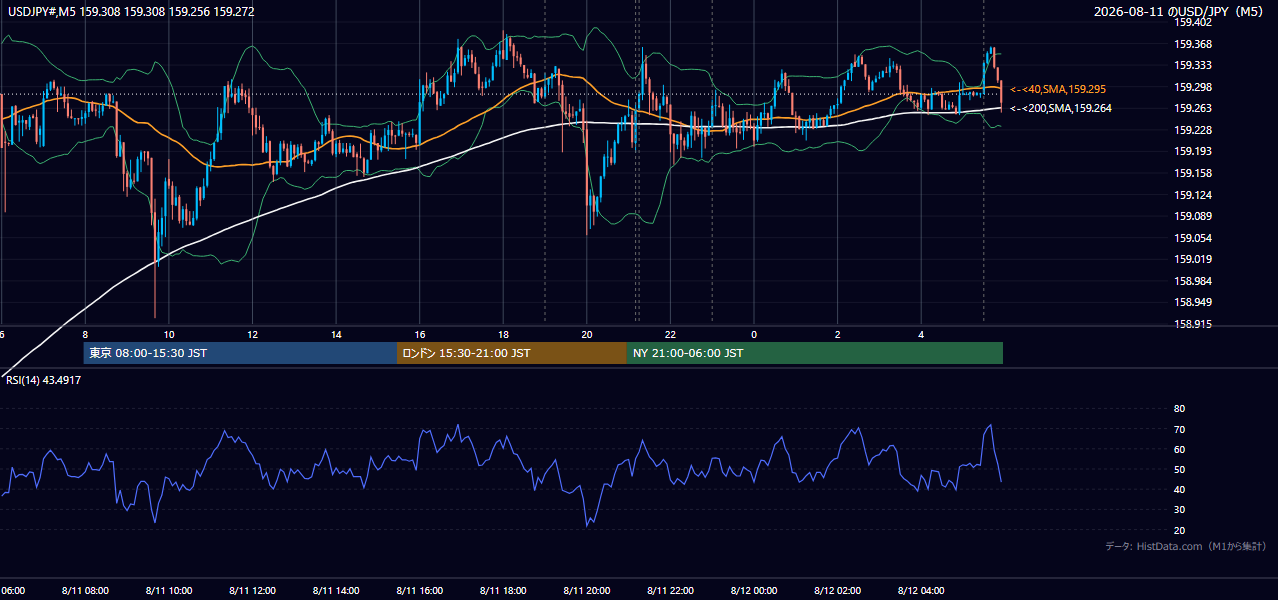
Task: Click RSI scale level 60
Action: pos(1179,449)
